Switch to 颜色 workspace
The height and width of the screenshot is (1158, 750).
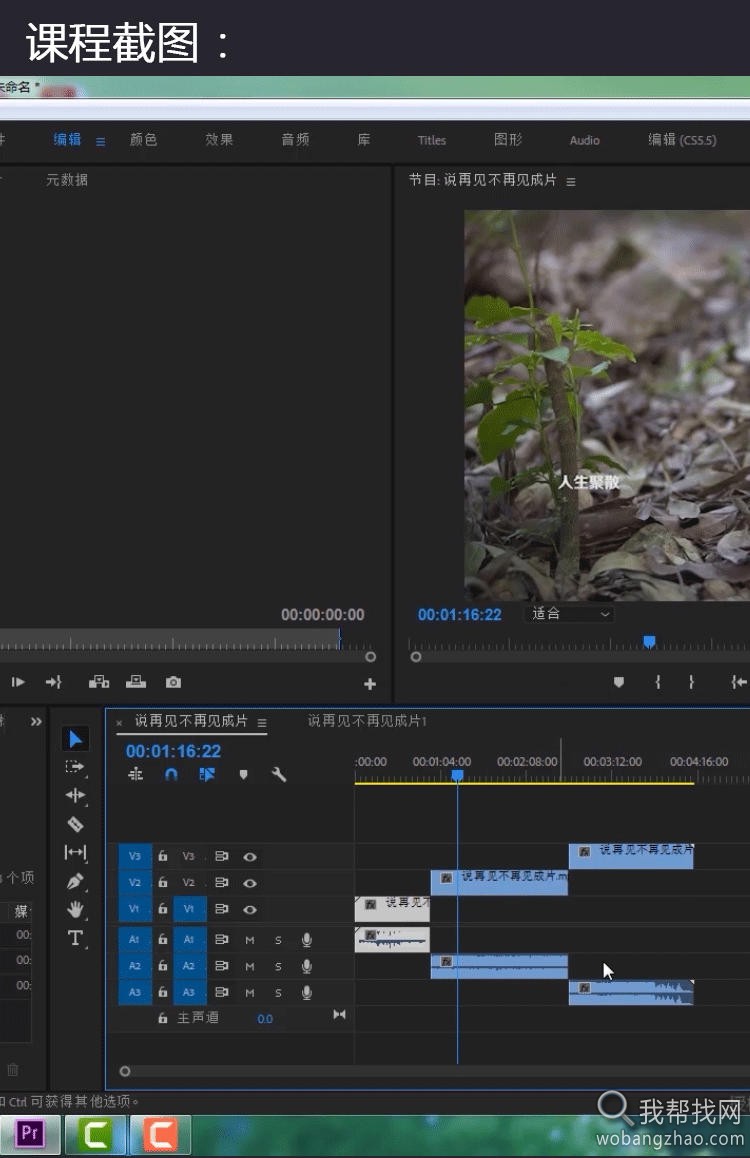pos(143,140)
